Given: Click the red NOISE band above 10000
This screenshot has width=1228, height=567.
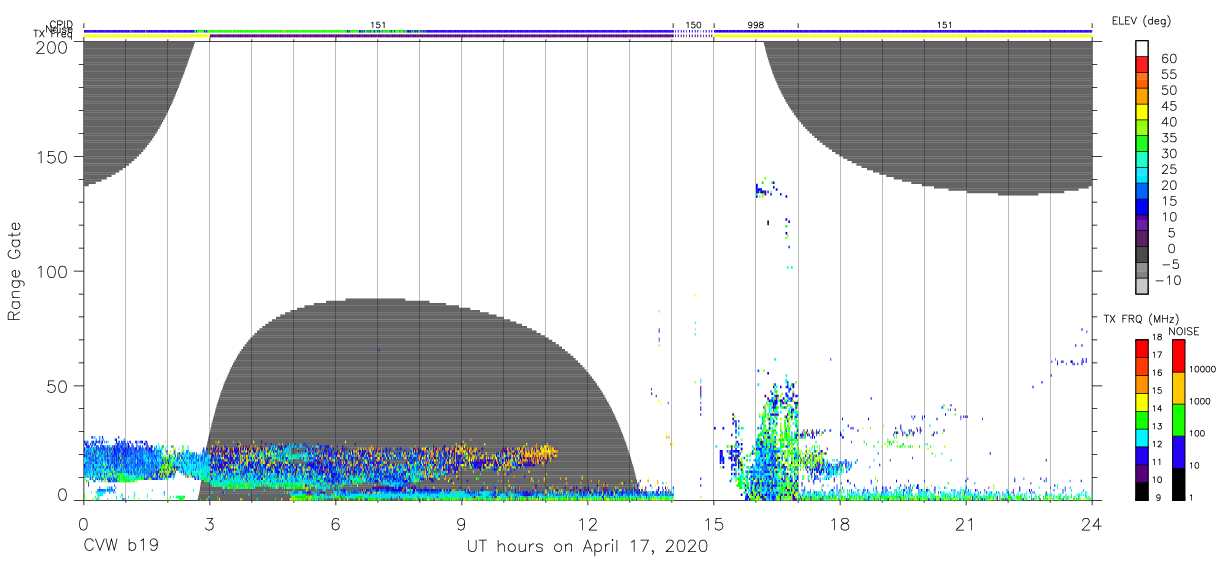Looking at the screenshot, I should pyautogui.click(x=1178, y=356).
